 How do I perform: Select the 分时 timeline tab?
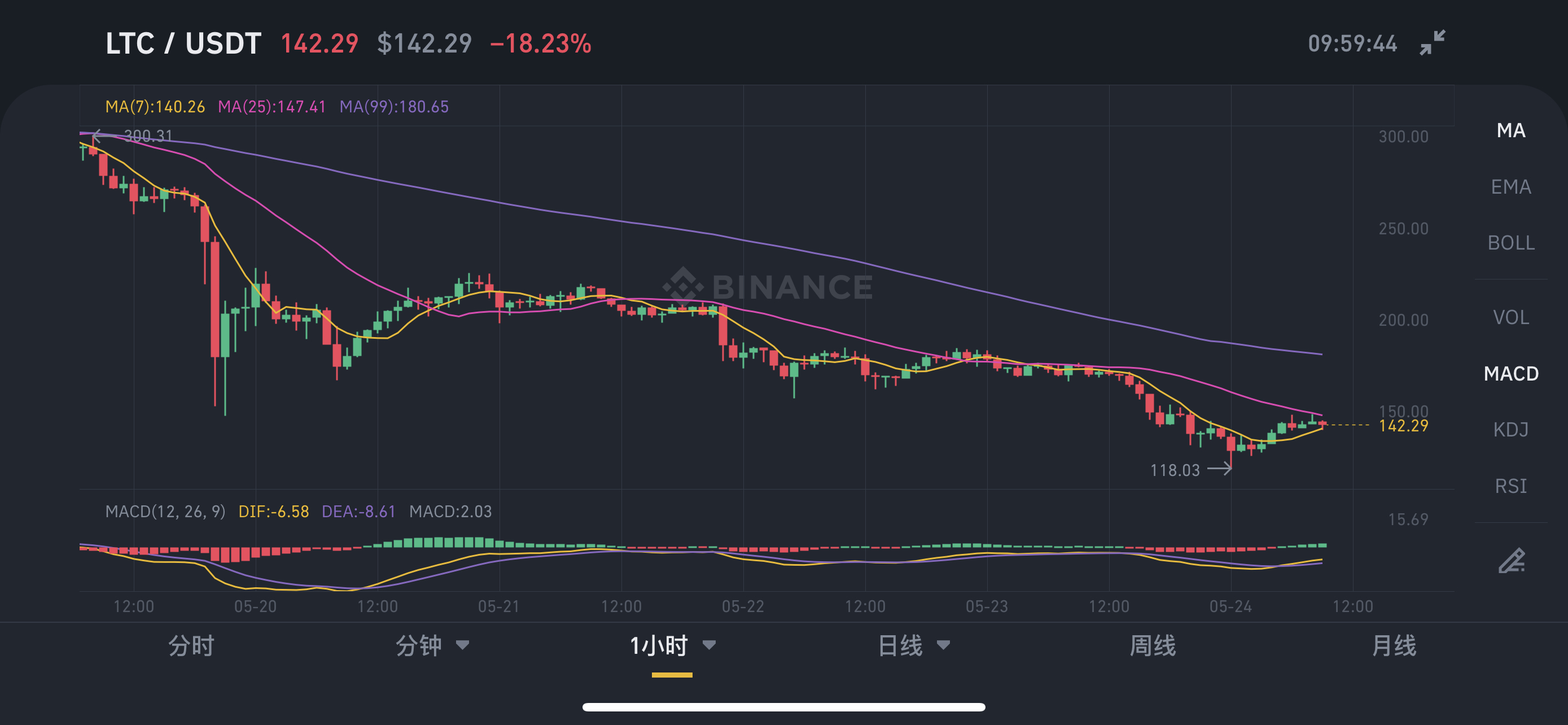click(191, 645)
